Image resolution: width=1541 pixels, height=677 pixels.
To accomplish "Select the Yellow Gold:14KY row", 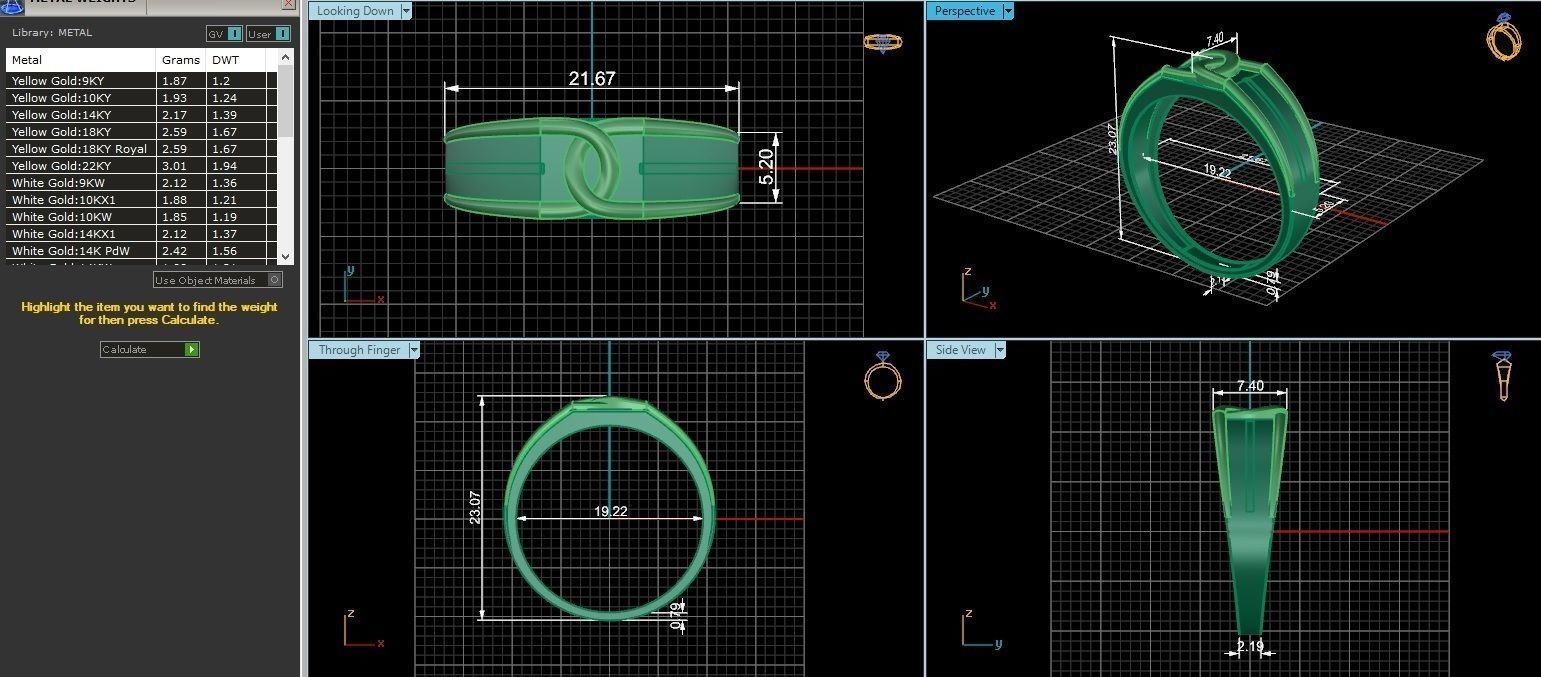I will tap(142, 115).
